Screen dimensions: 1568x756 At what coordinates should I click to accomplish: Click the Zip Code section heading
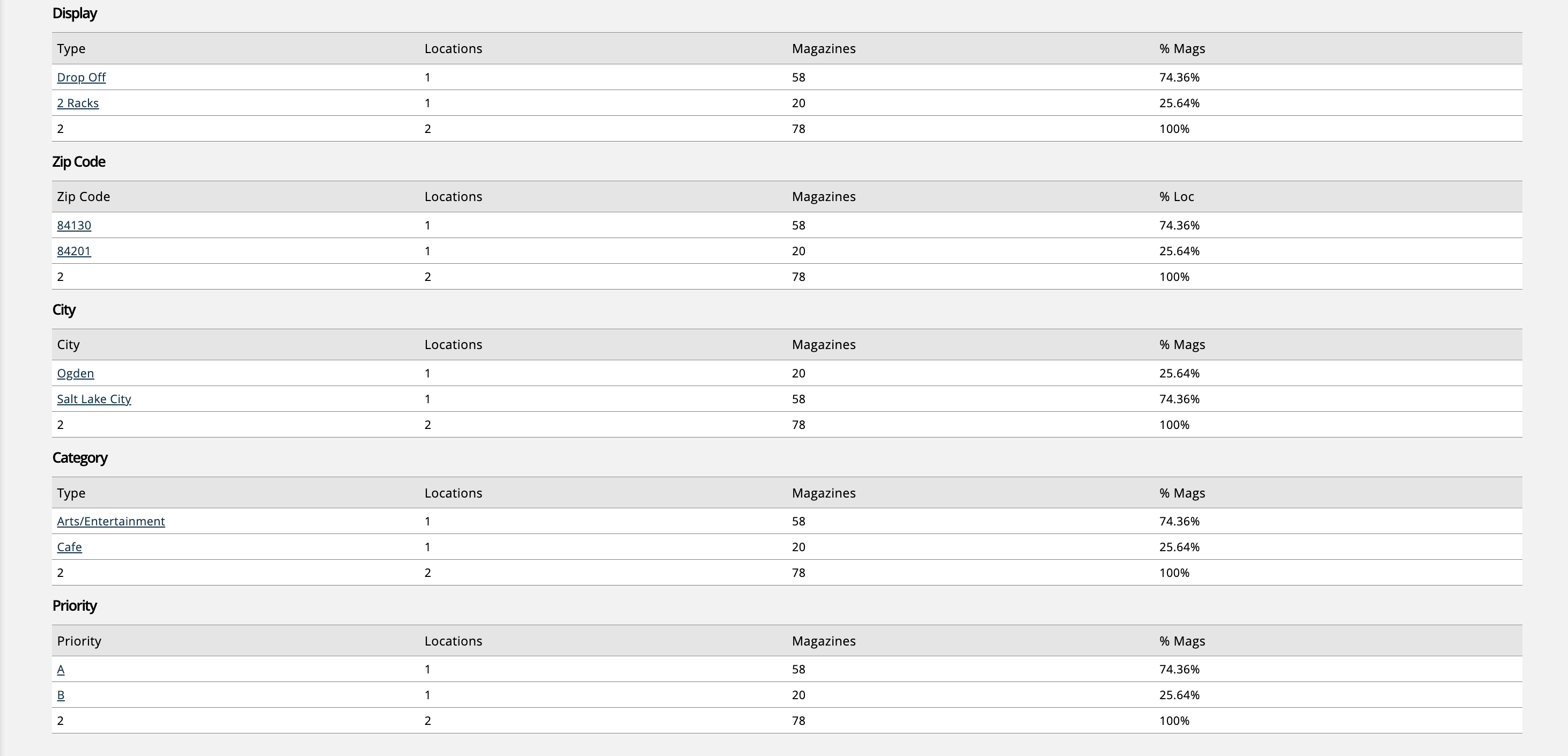tap(78, 162)
